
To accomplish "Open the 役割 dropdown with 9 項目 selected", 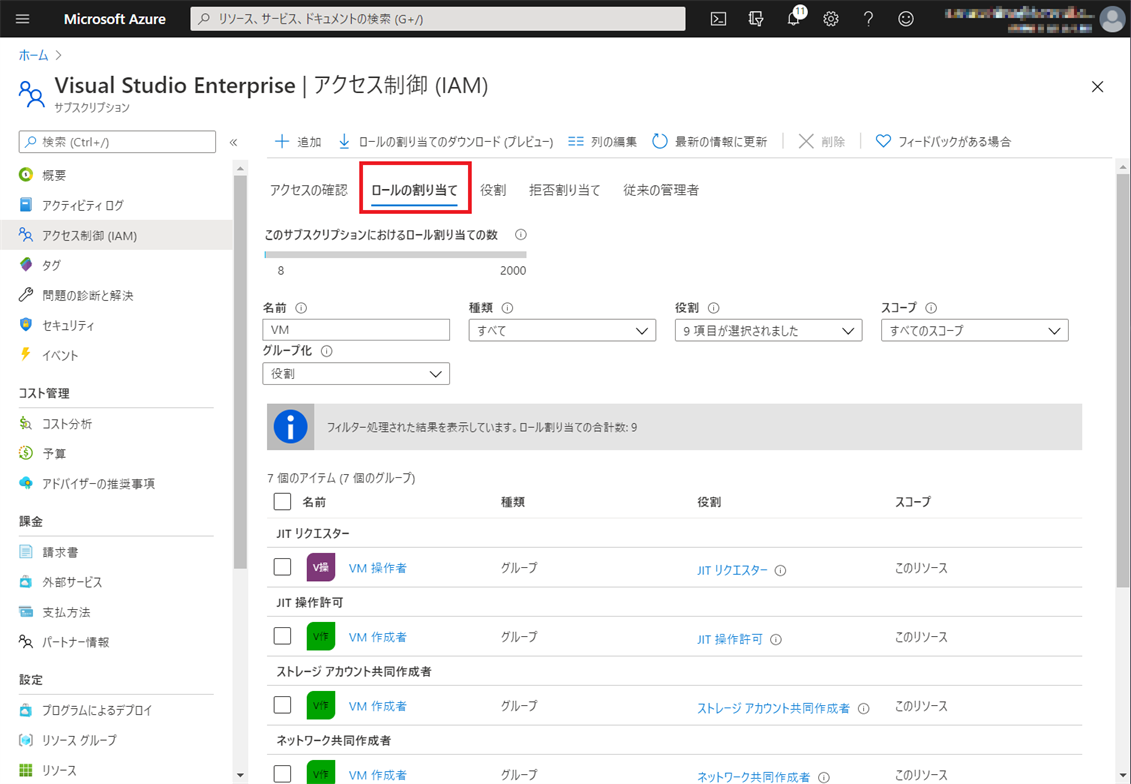I will pos(768,330).
